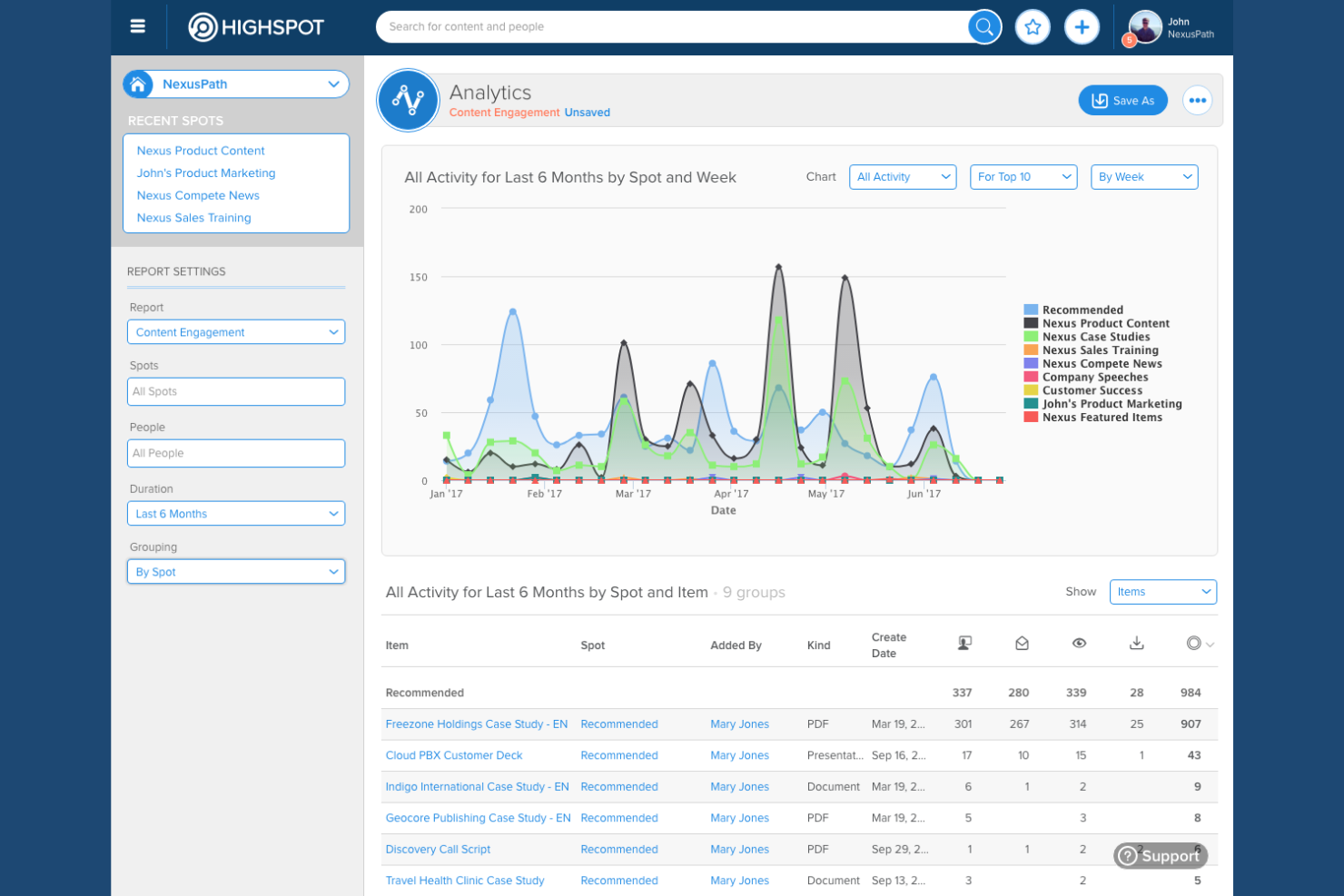The width and height of the screenshot is (1344, 896).
Task: Click the Content Engagement breadcrumb link
Action: pos(505,113)
